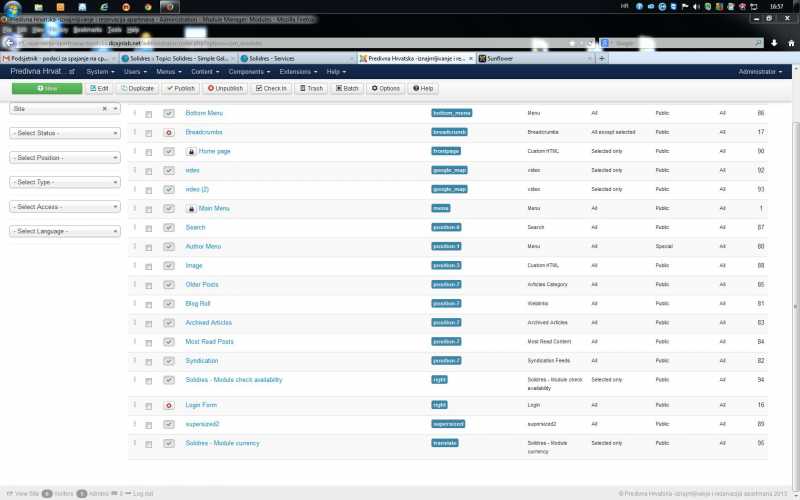Click the published status icon for Bottom Menu
Screen dimensions: 800x500
point(169,113)
